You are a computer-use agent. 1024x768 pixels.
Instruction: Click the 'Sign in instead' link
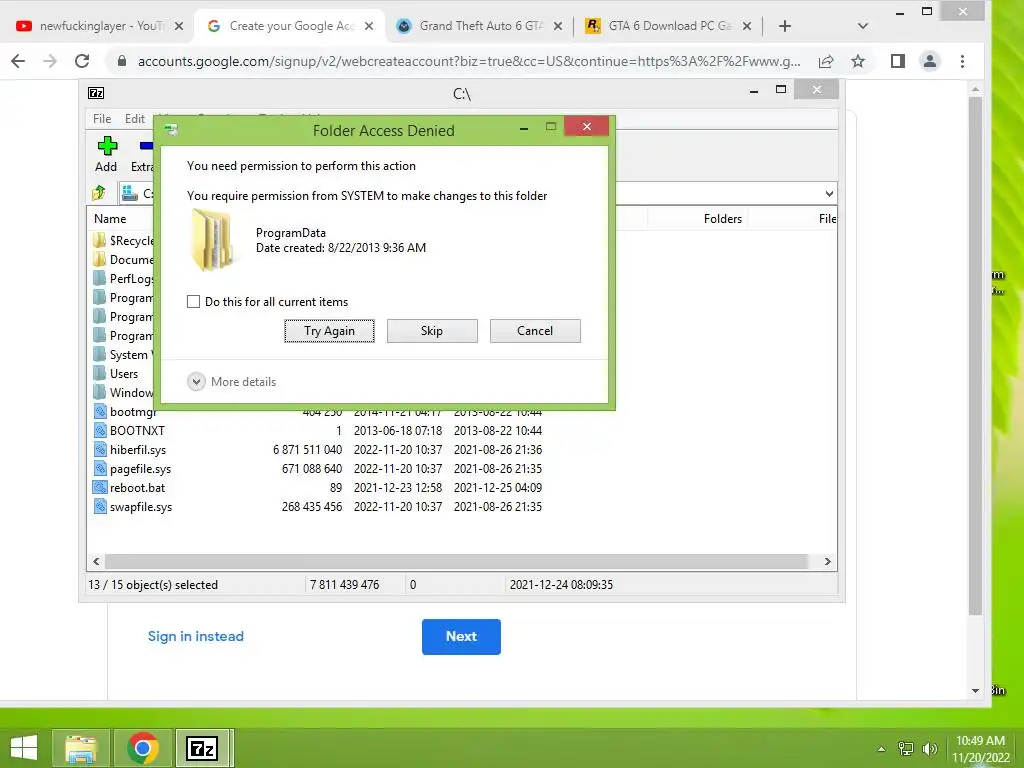pos(195,636)
